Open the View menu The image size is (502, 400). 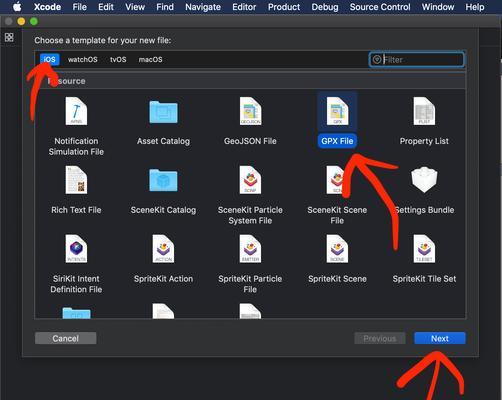pyautogui.click(x=135, y=7)
